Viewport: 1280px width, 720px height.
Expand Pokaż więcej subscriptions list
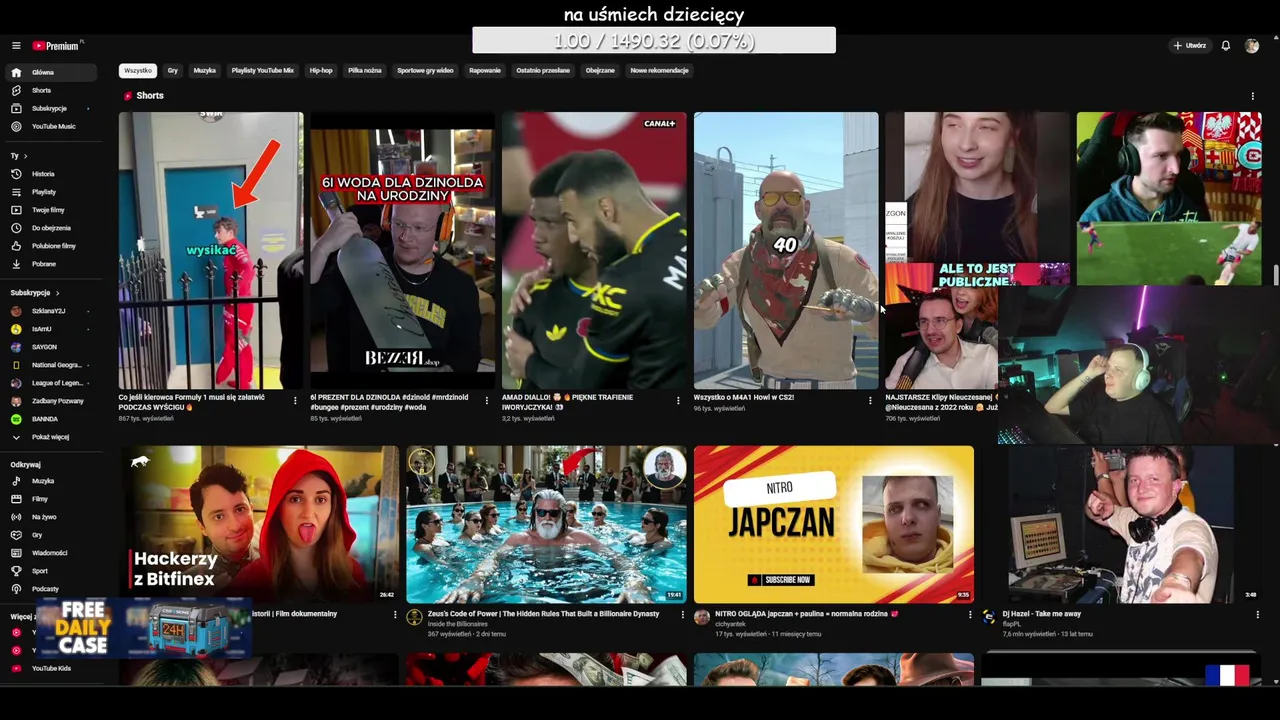pyautogui.click(x=49, y=437)
